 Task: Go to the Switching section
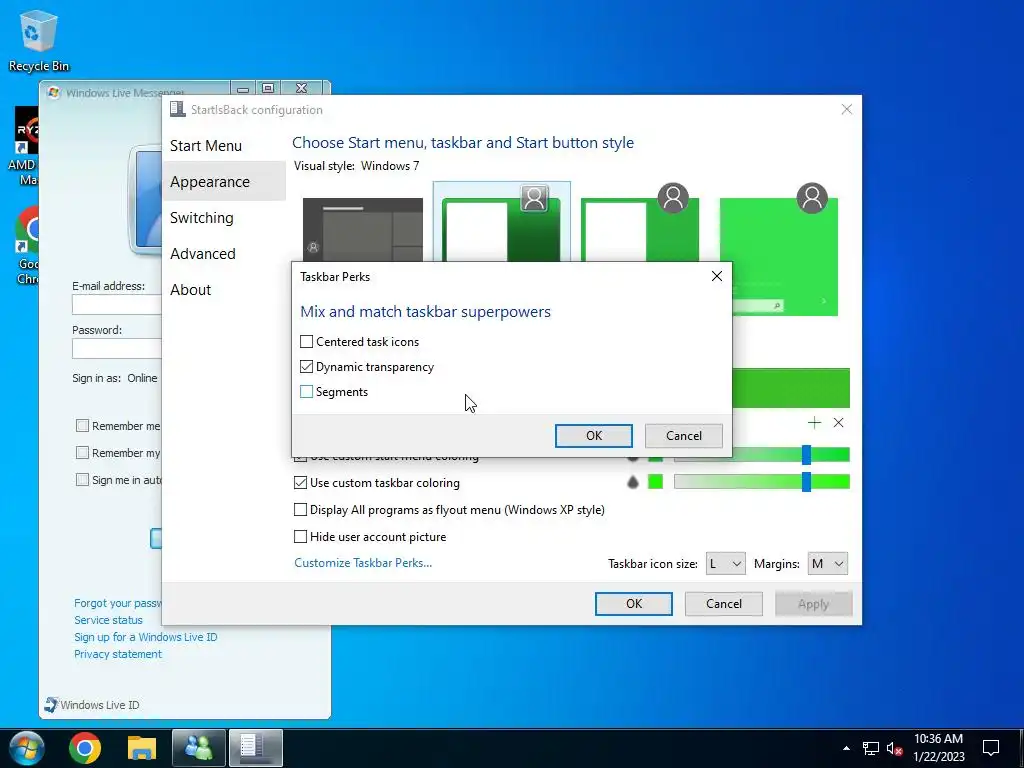[201, 217]
